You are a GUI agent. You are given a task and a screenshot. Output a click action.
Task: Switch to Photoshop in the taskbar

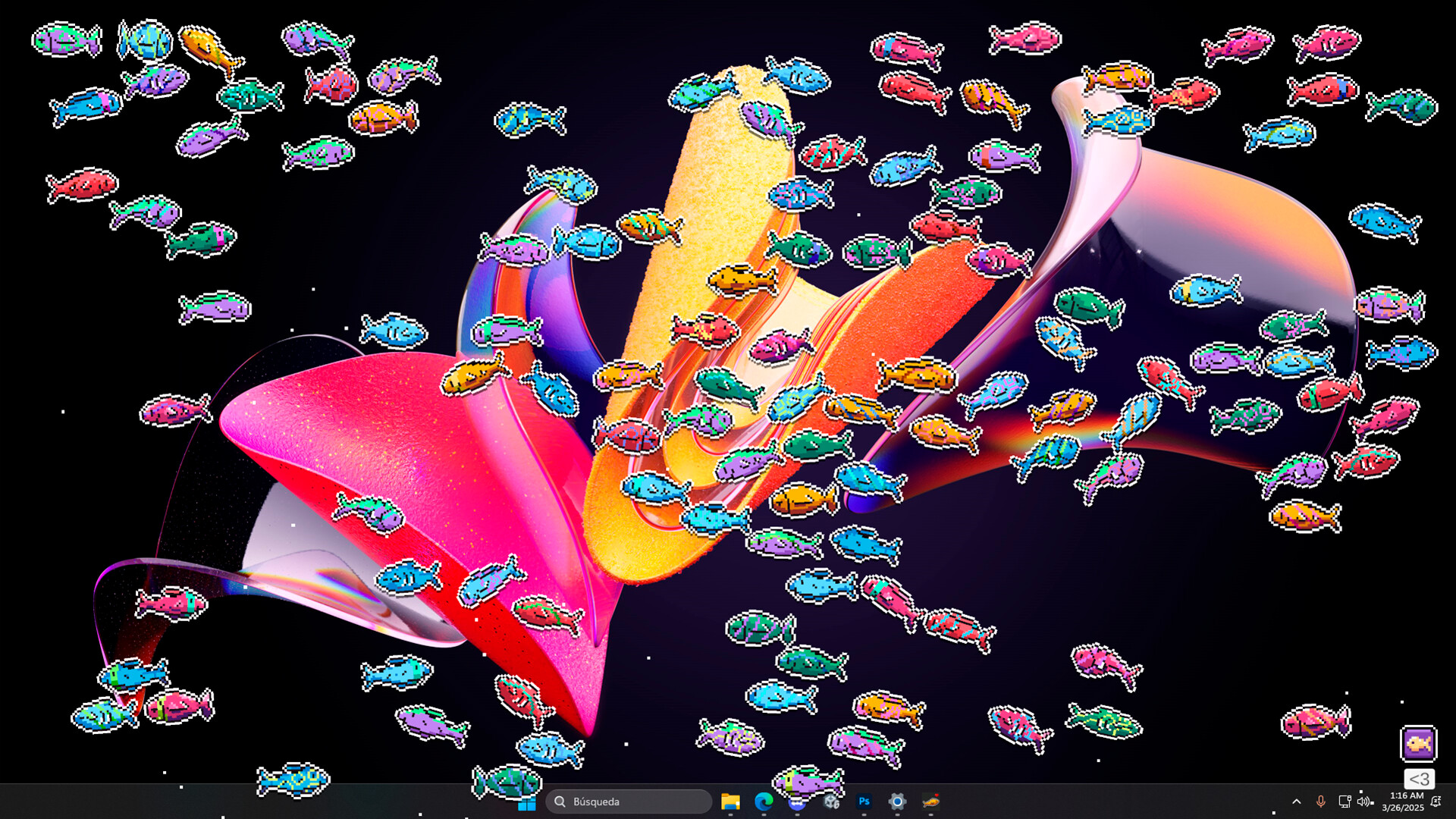864,802
